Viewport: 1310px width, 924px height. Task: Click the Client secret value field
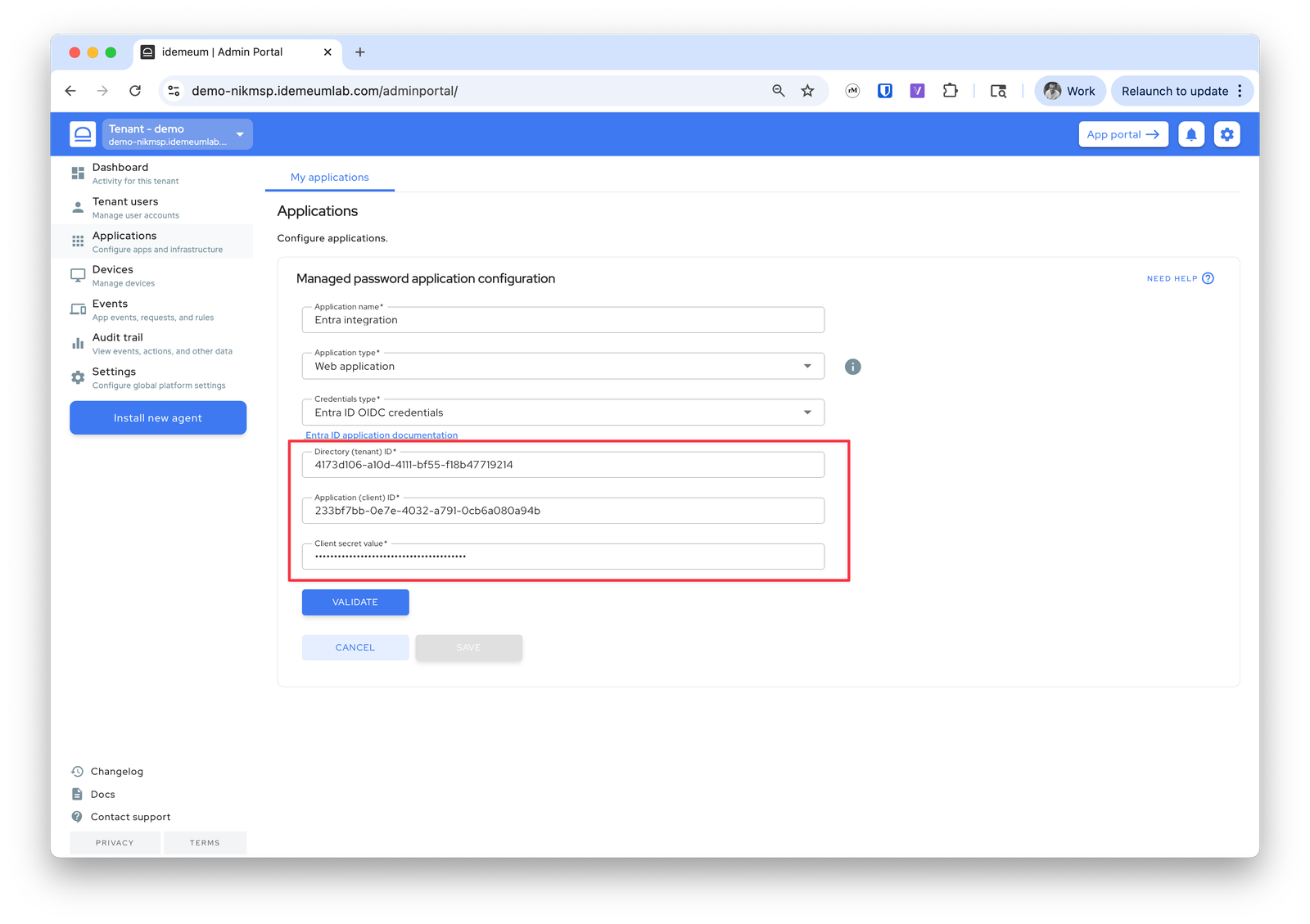click(x=563, y=557)
